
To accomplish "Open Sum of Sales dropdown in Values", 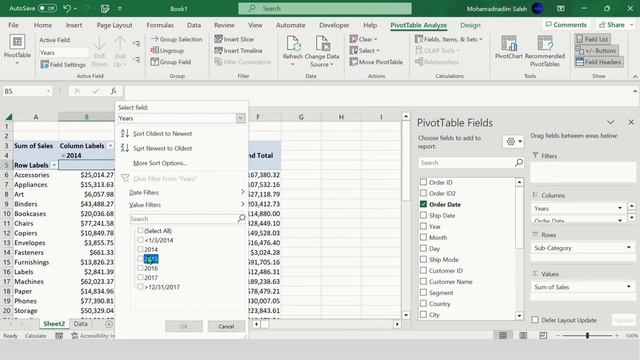I will 629,287.
